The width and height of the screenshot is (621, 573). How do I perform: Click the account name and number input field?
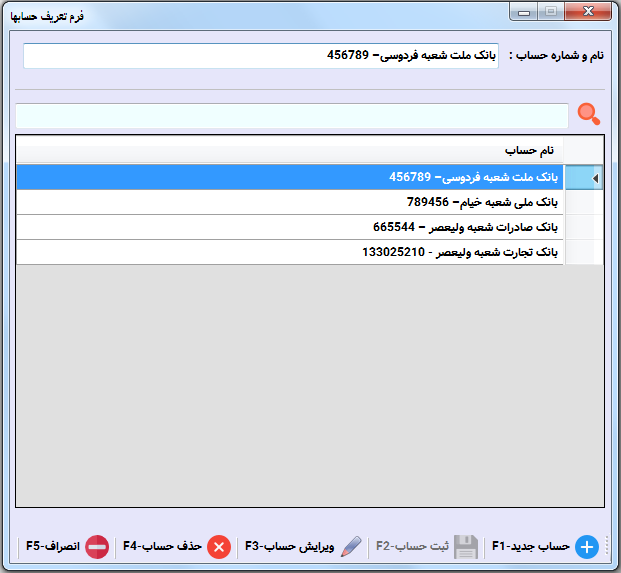tap(261, 56)
